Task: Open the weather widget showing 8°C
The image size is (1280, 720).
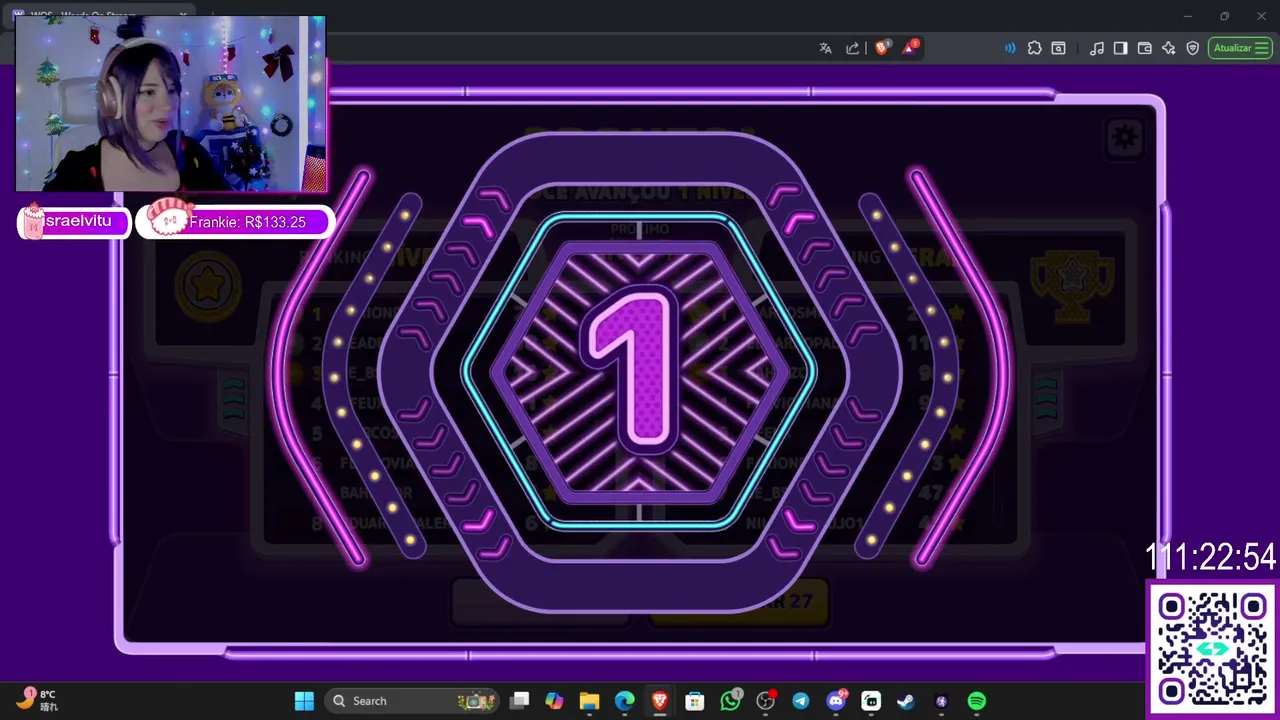Action: [x=38, y=700]
